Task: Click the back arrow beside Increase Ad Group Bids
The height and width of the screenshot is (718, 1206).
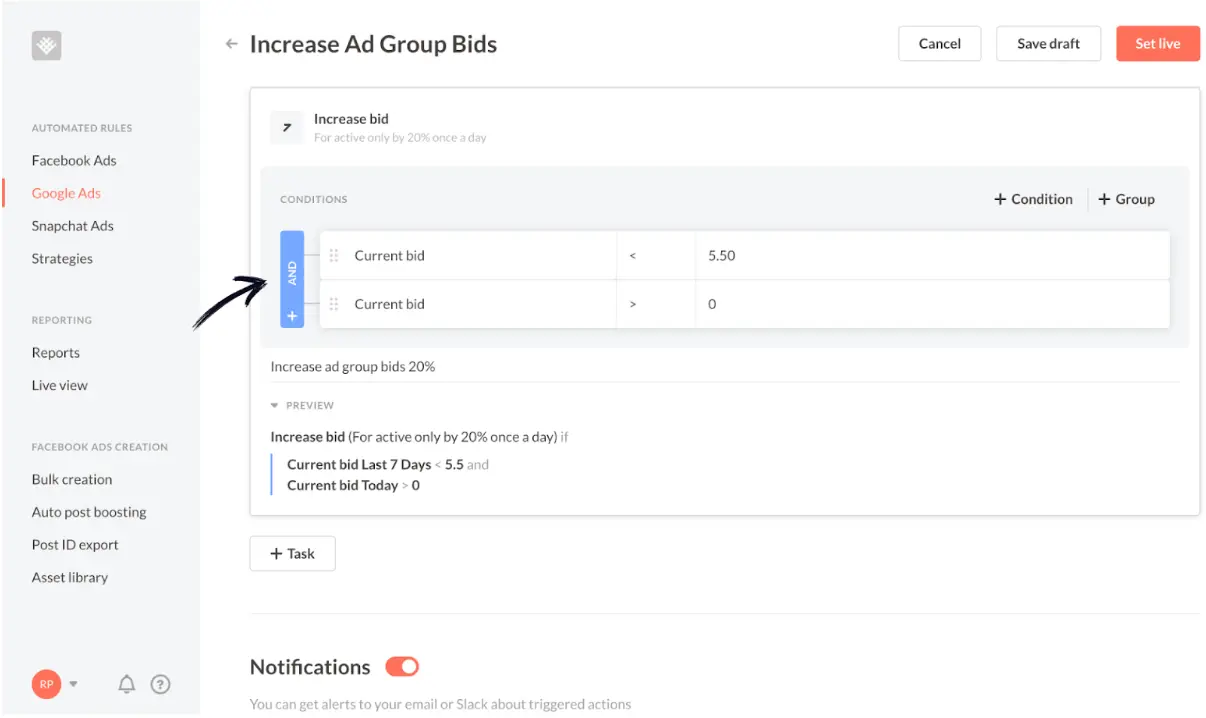Action: click(231, 44)
